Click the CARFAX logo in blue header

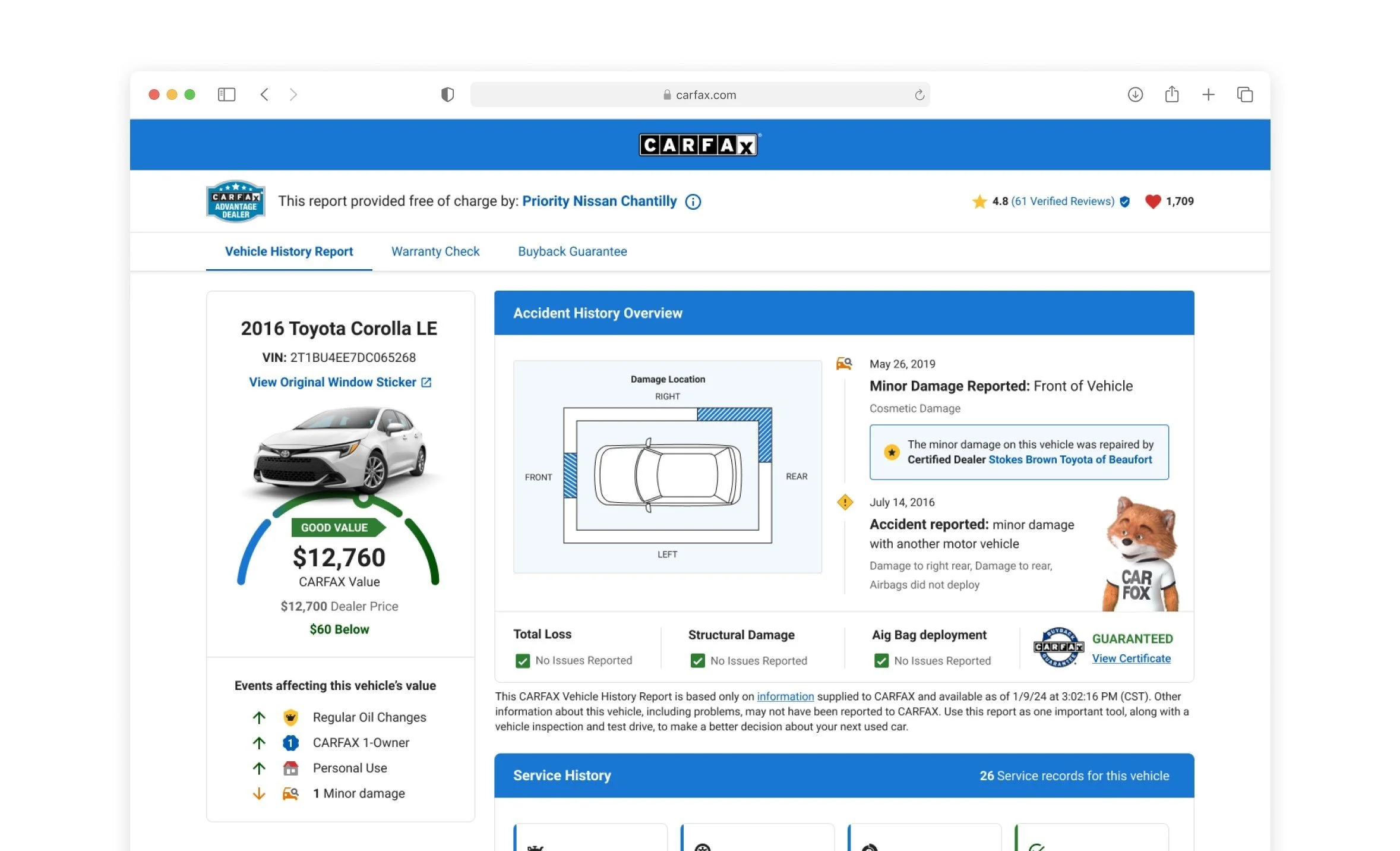(699, 144)
